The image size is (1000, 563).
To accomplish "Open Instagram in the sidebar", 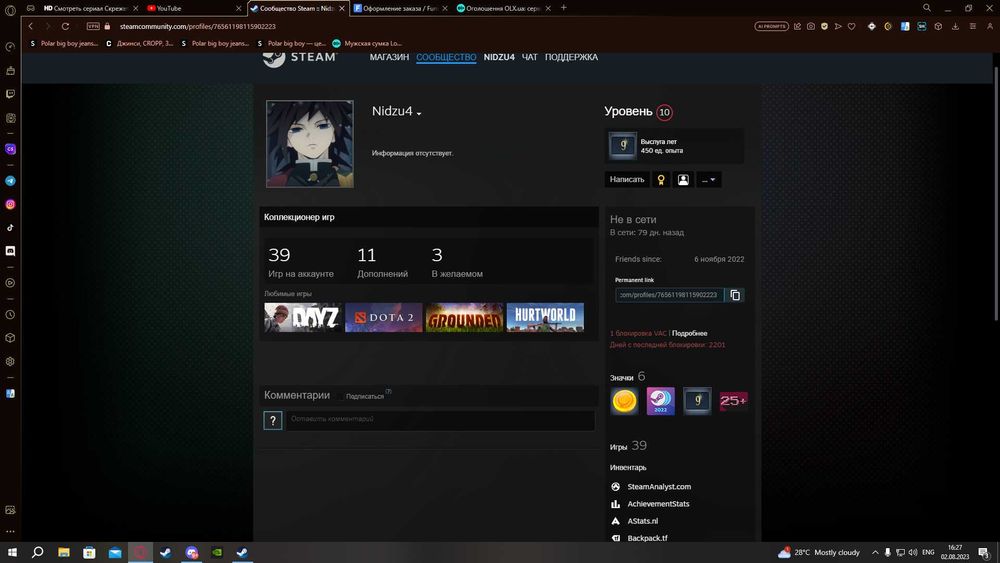I will point(10,205).
